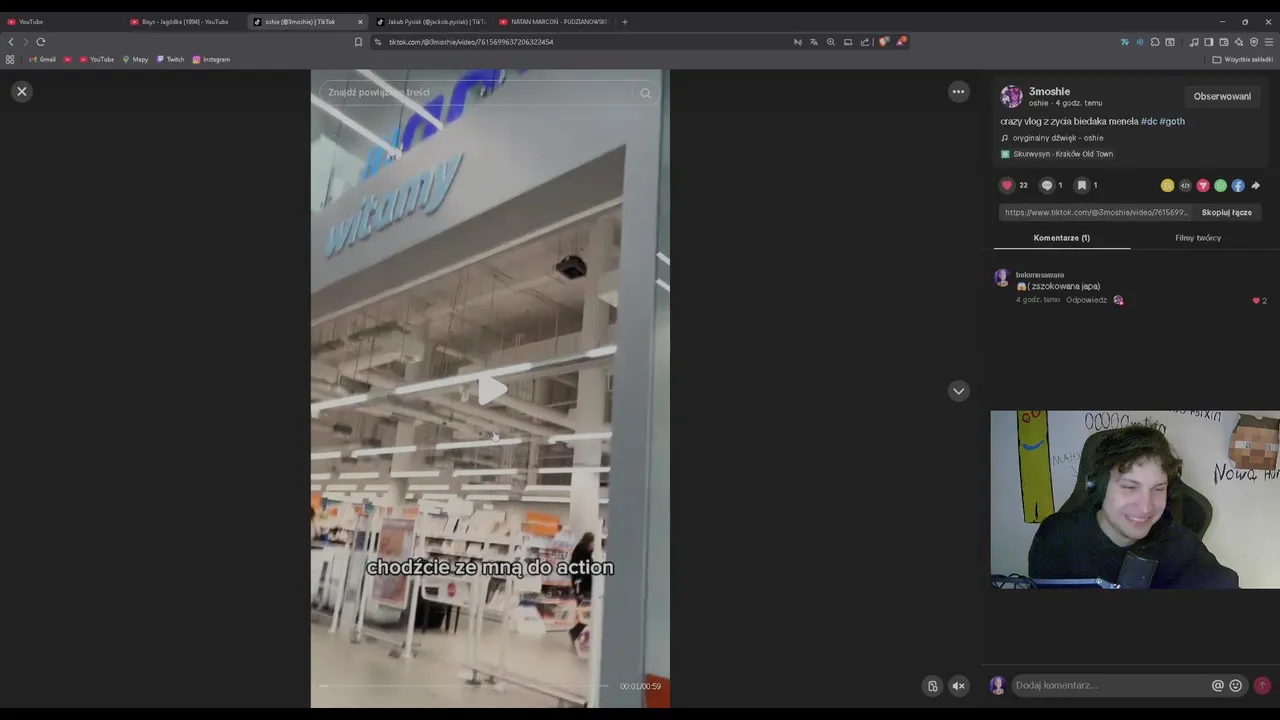The width and height of the screenshot is (1280, 720).
Task: Open 'Mapy' bookmark
Action: (x=135, y=59)
